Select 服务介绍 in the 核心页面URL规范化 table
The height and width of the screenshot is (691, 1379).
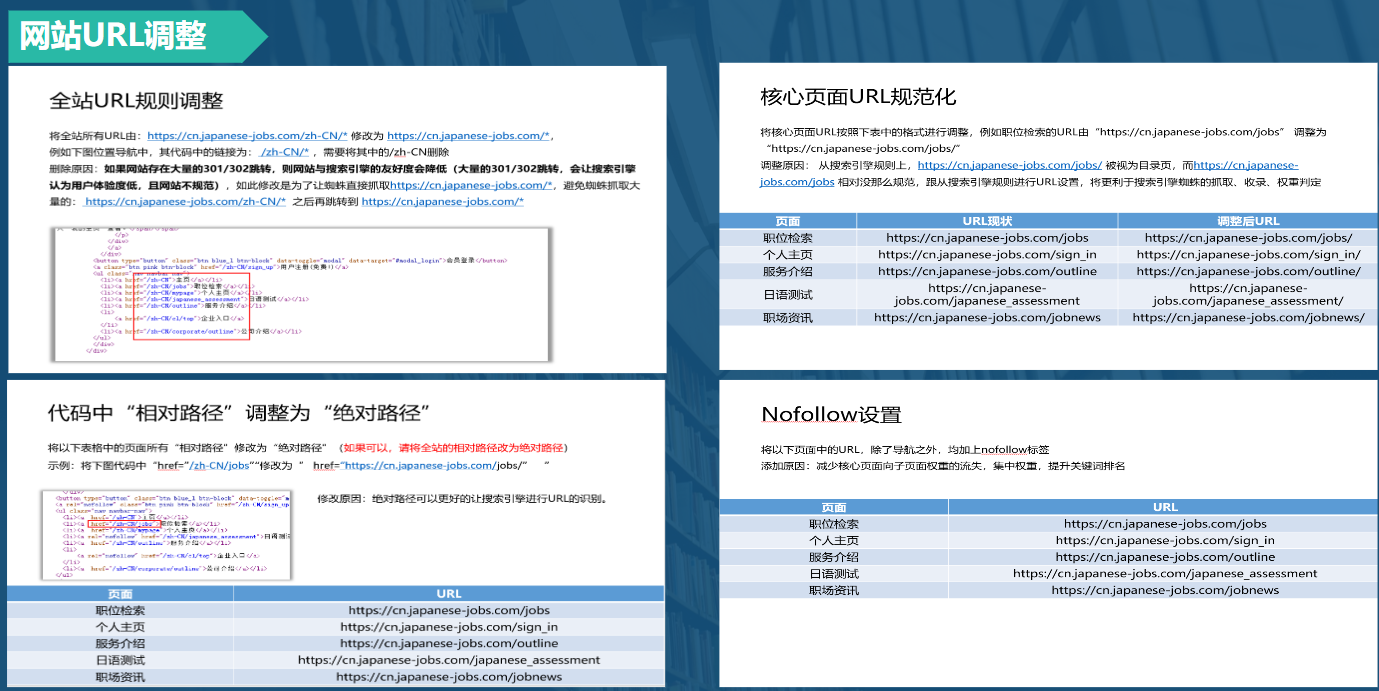coord(787,271)
